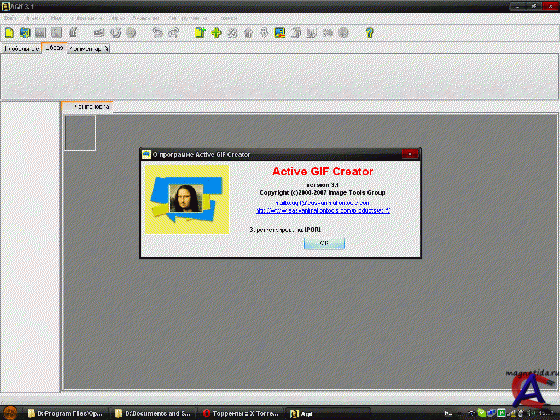Switch to the orange-highlighted middle tab
The image size is (560, 420).
pyautogui.click(x=54, y=48)
